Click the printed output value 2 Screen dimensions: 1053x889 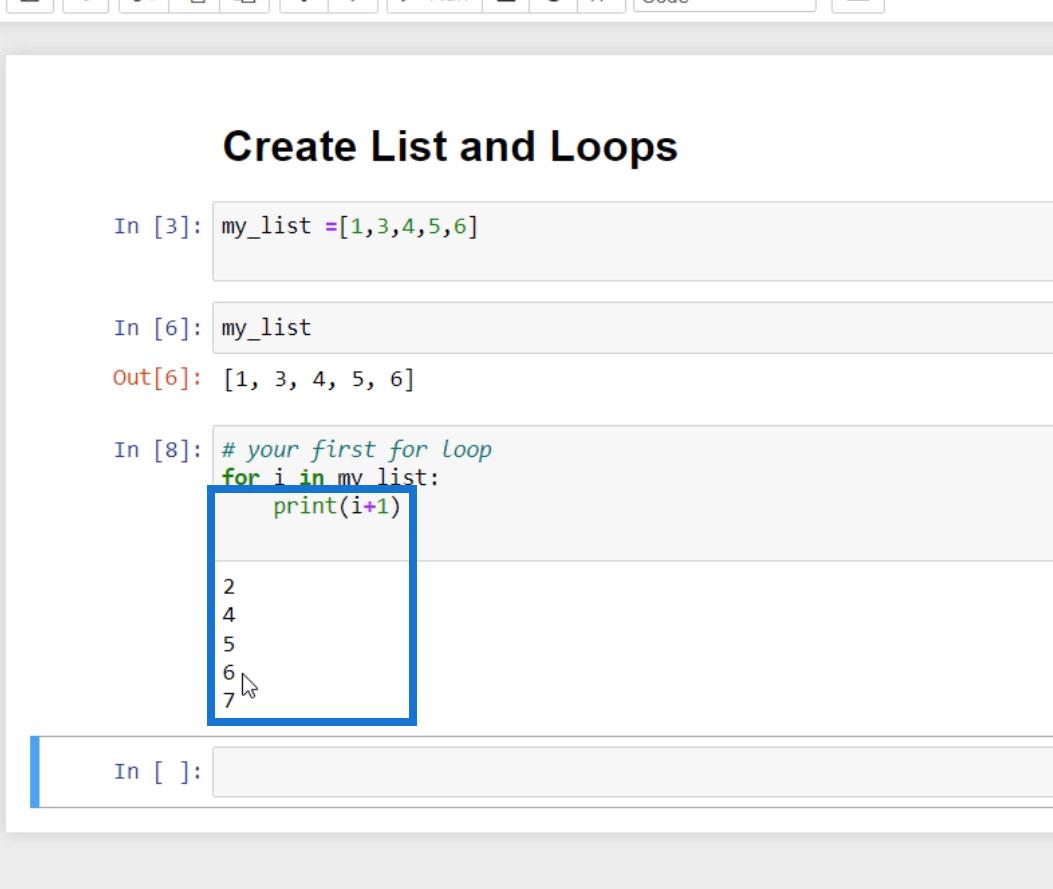pyautogui.click(x=229, y=587)
